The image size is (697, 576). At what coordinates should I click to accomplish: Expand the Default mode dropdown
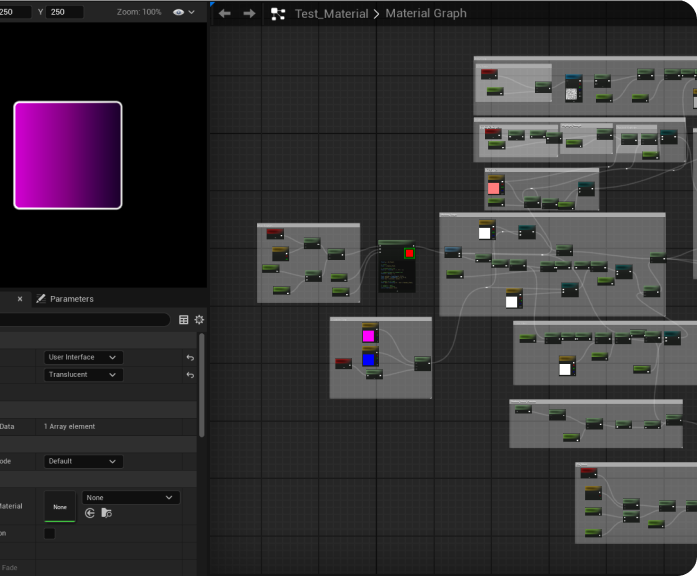tap(83, 462)
